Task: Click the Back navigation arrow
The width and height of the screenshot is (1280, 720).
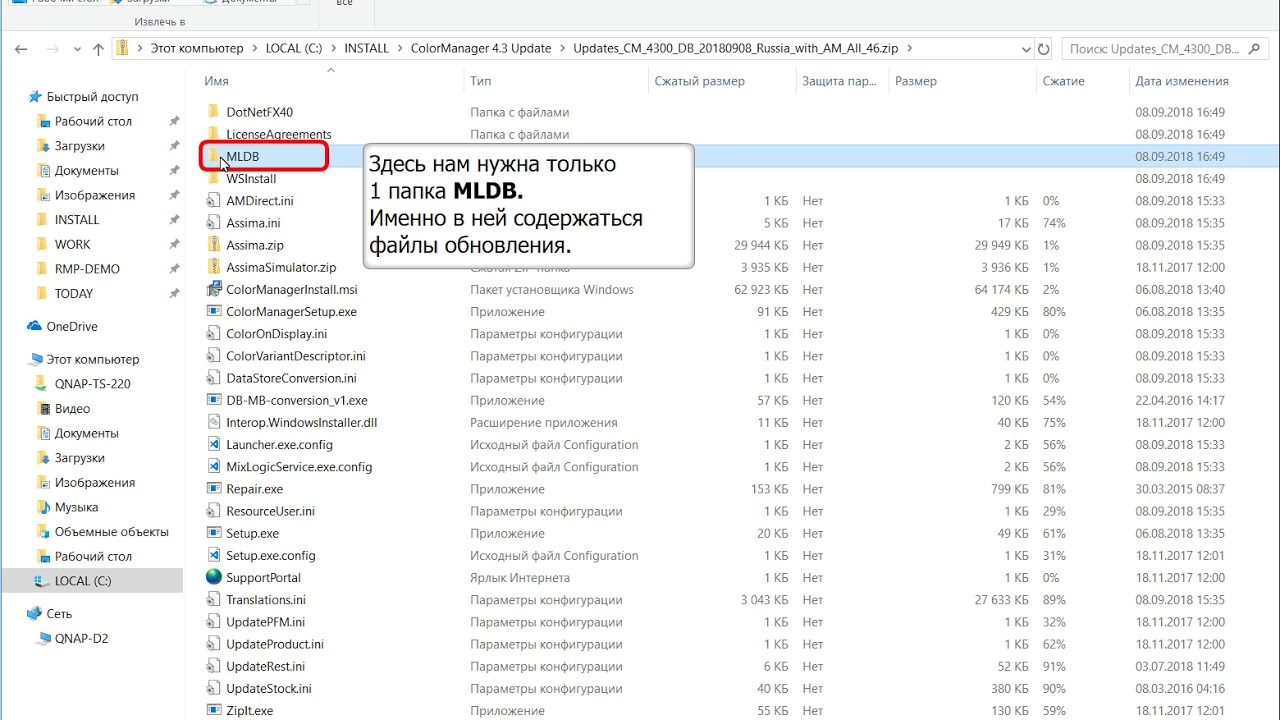Action: click(22, 48)
